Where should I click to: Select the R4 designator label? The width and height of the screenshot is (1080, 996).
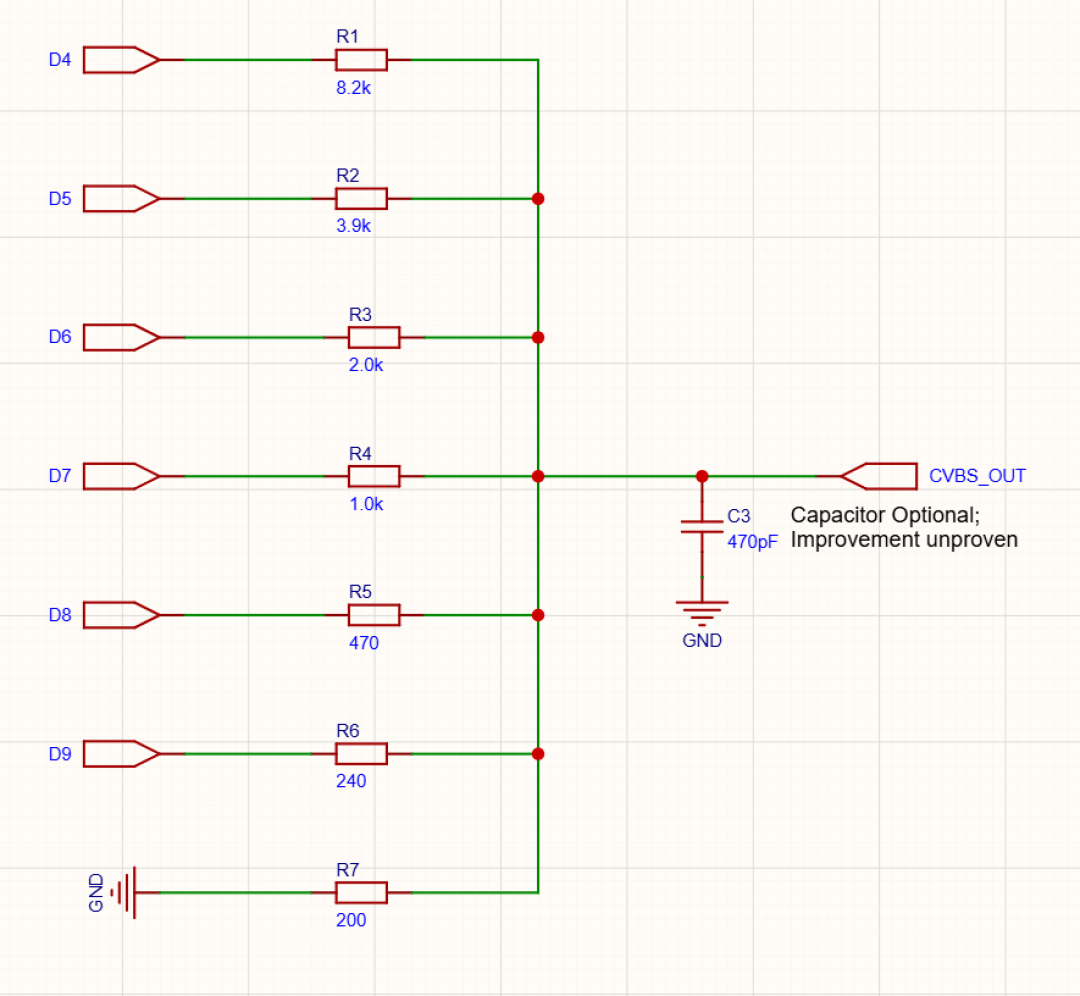pyautogui.click(x=360, y=453)
